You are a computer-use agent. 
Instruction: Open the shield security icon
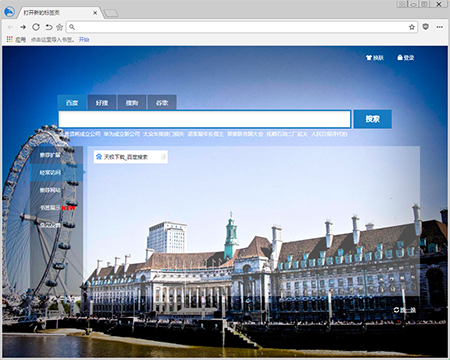click(426, 27)
